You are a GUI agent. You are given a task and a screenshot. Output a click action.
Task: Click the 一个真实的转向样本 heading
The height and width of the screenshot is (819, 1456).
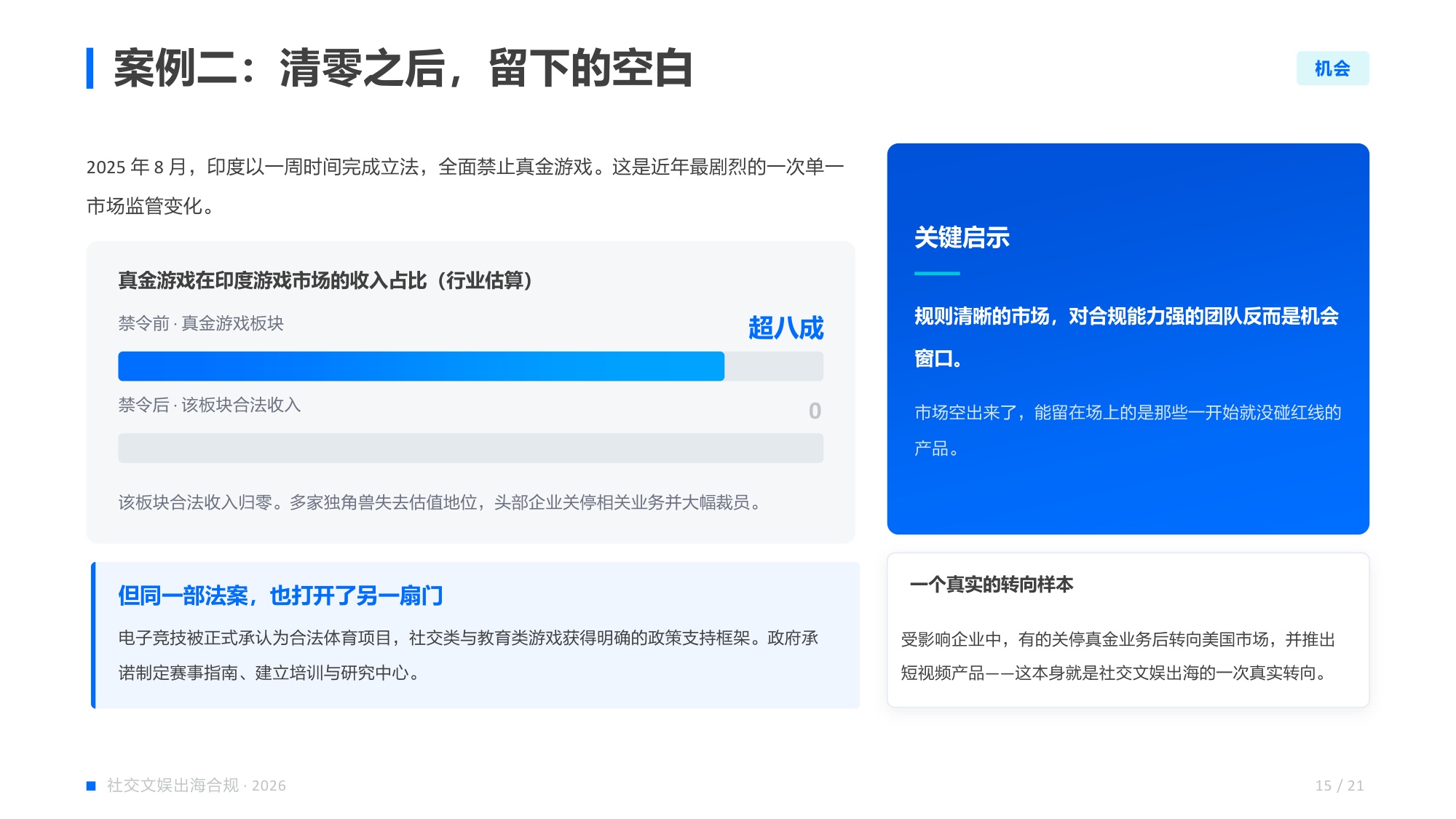click(x=991, y=585)
